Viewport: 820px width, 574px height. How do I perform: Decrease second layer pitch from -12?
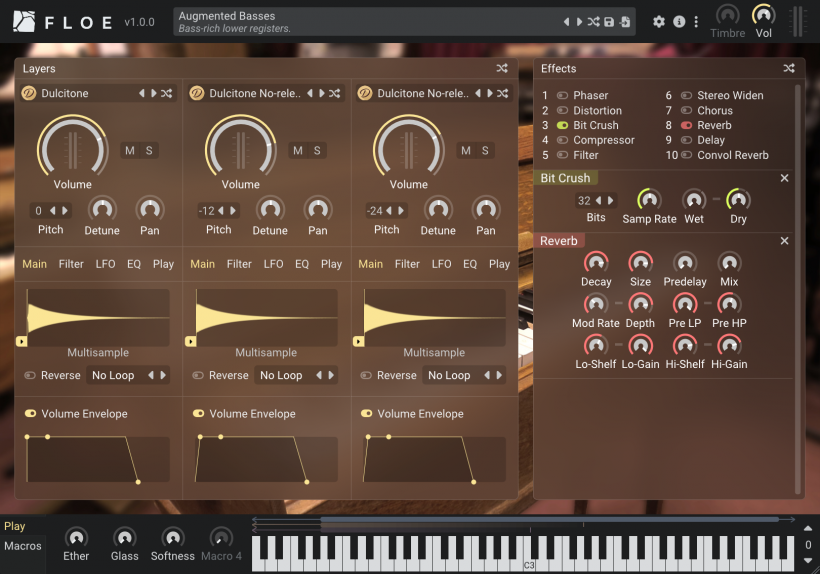click(221, 211)
